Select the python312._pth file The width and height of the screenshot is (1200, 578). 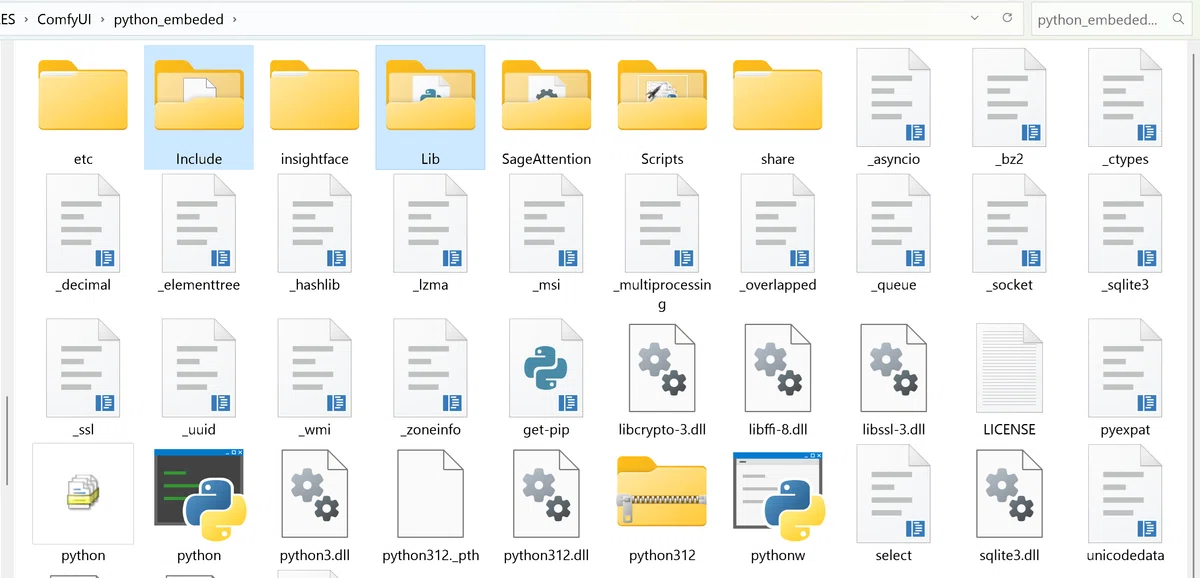[431, 504]
